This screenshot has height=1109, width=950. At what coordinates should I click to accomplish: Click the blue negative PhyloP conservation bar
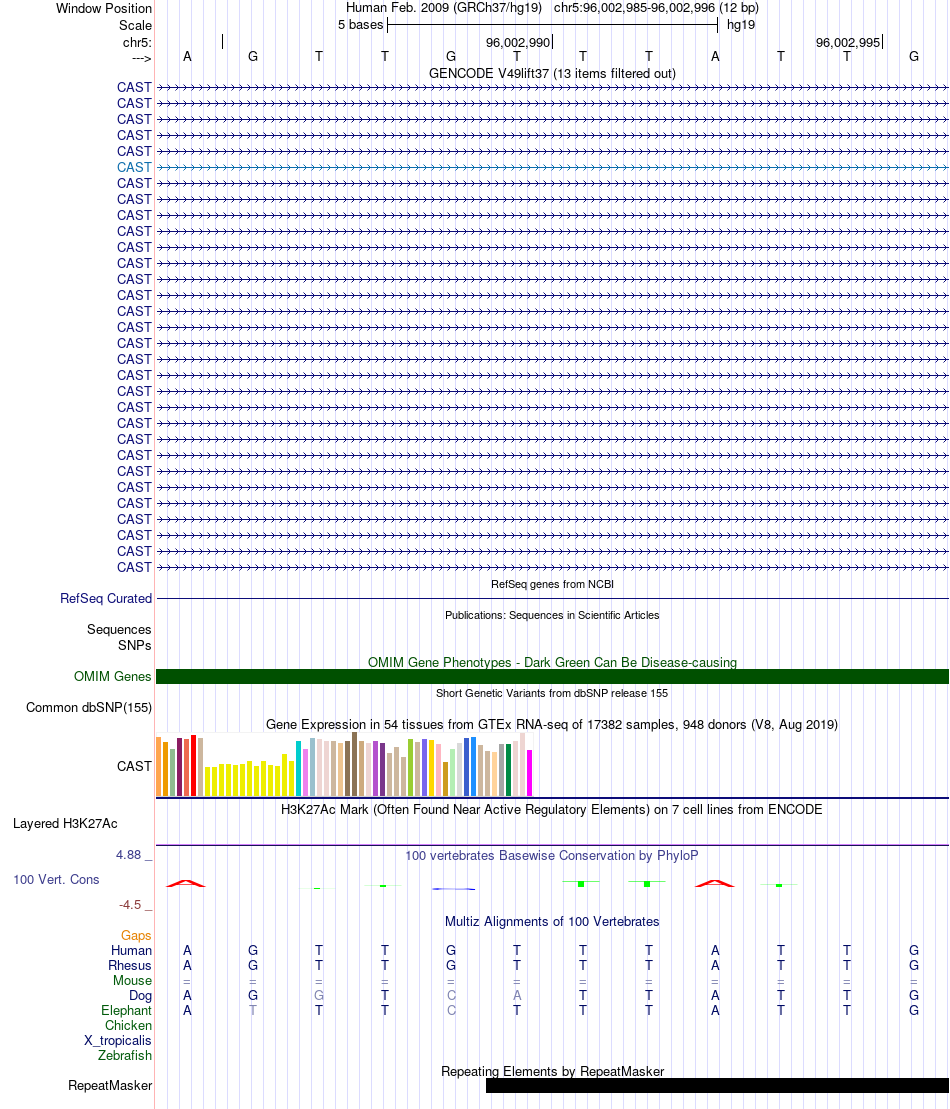453,888
